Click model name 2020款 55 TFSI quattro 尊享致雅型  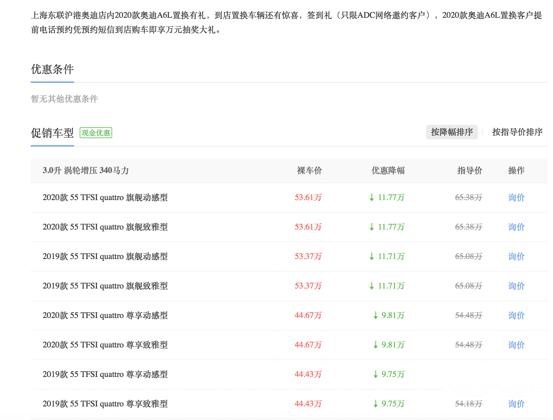coord(105,345)
